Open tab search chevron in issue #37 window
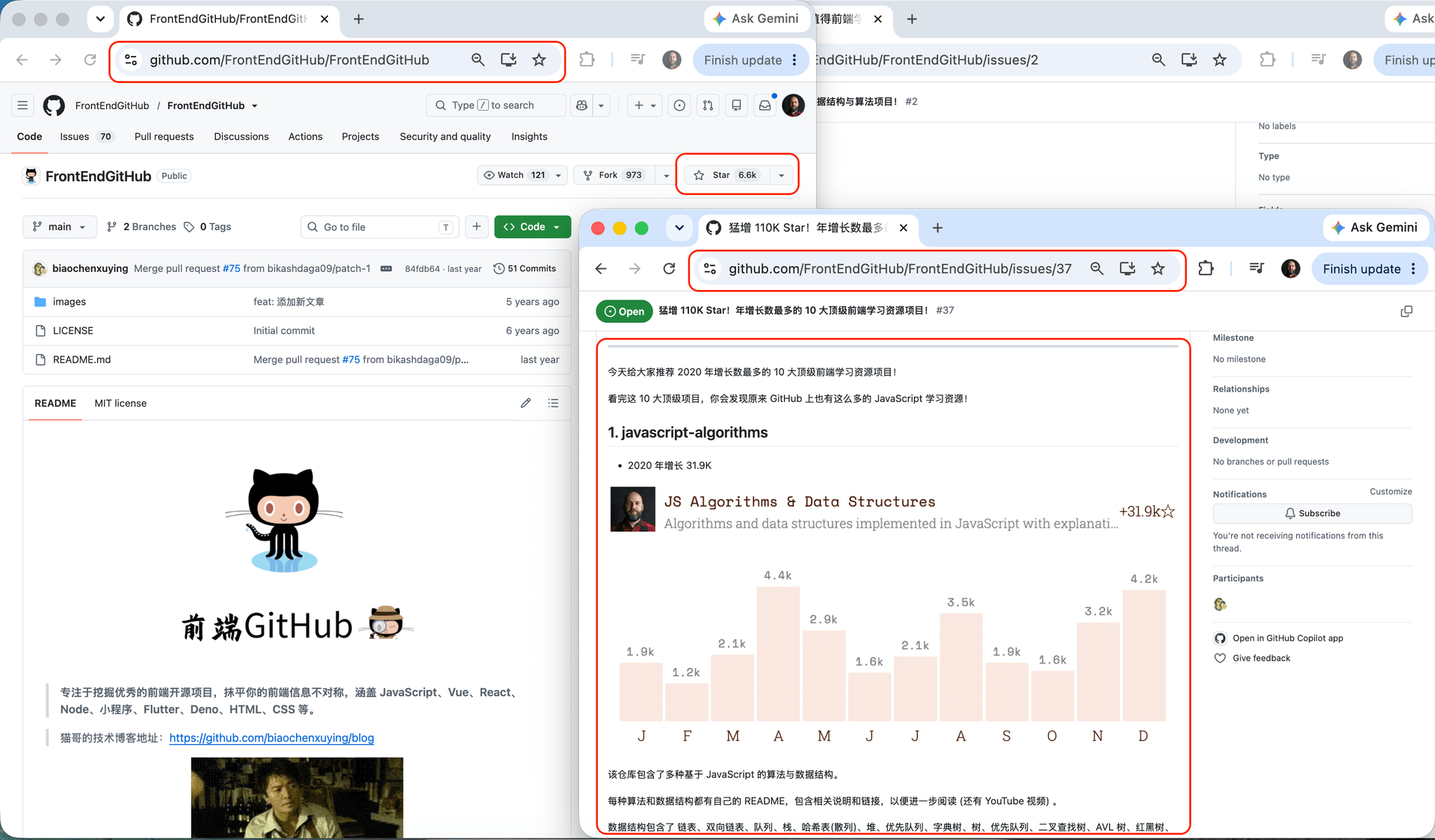This screenshot has width=1435, height=840. click(679, 228)
